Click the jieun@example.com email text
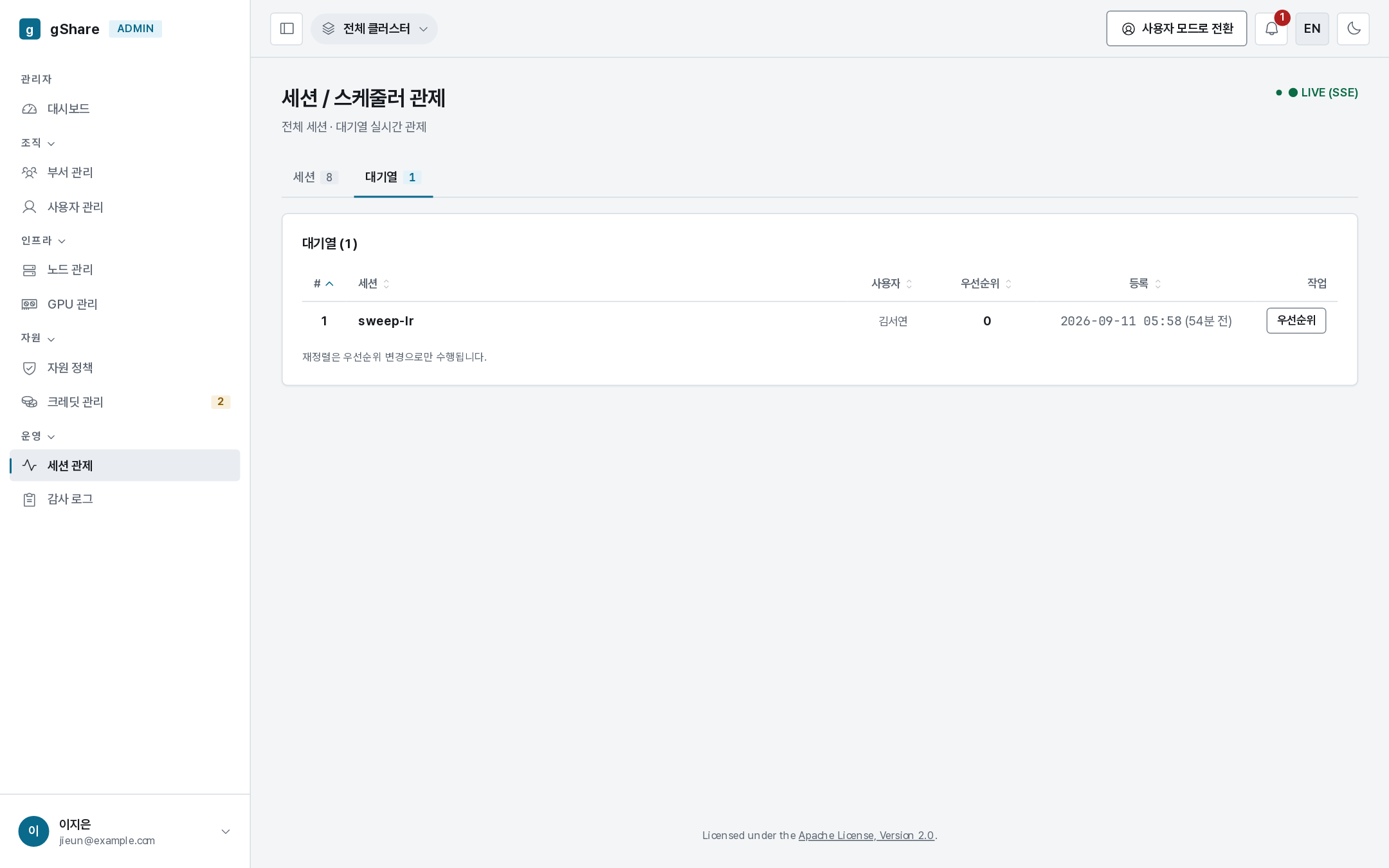Viewport: 1389px width, 868px height. (x=107, y=840)
